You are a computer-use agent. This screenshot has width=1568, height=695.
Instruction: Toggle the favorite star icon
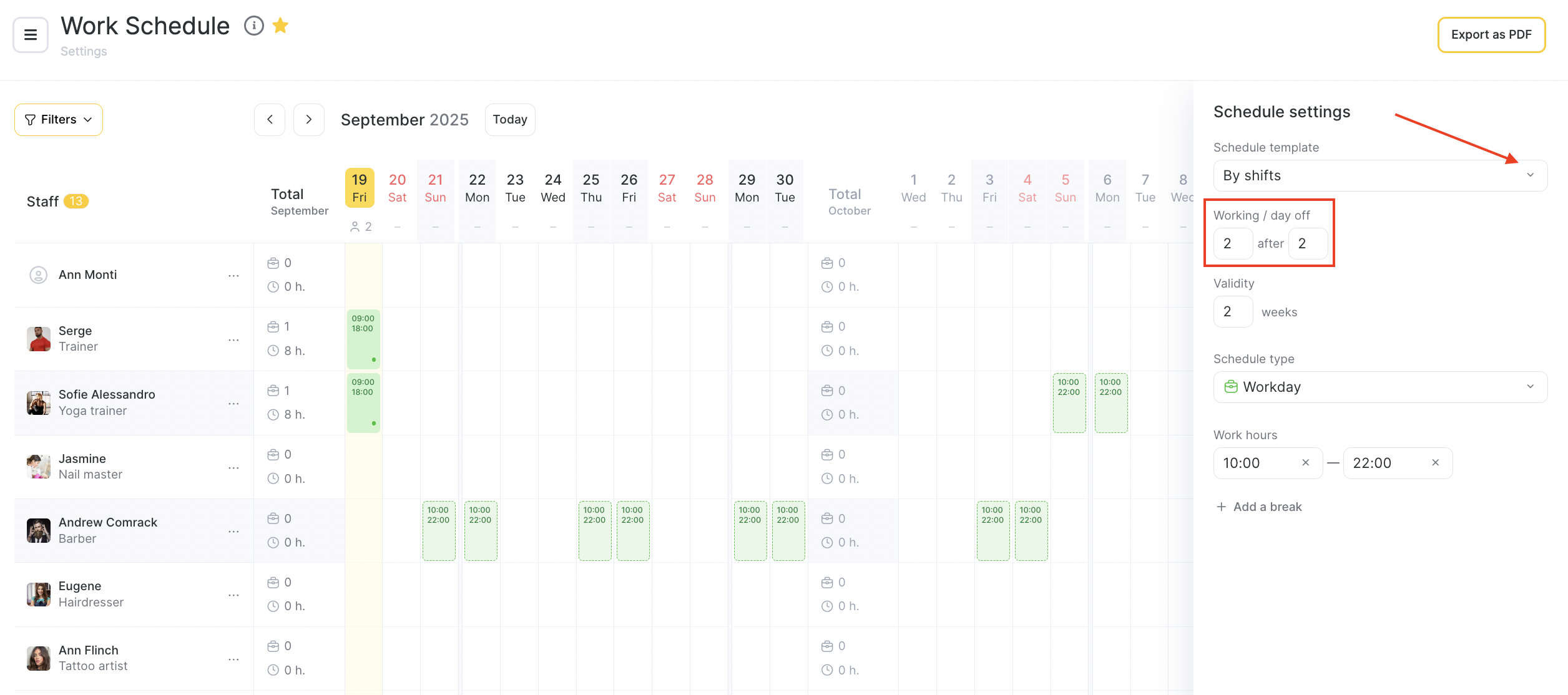click(280, 26)
